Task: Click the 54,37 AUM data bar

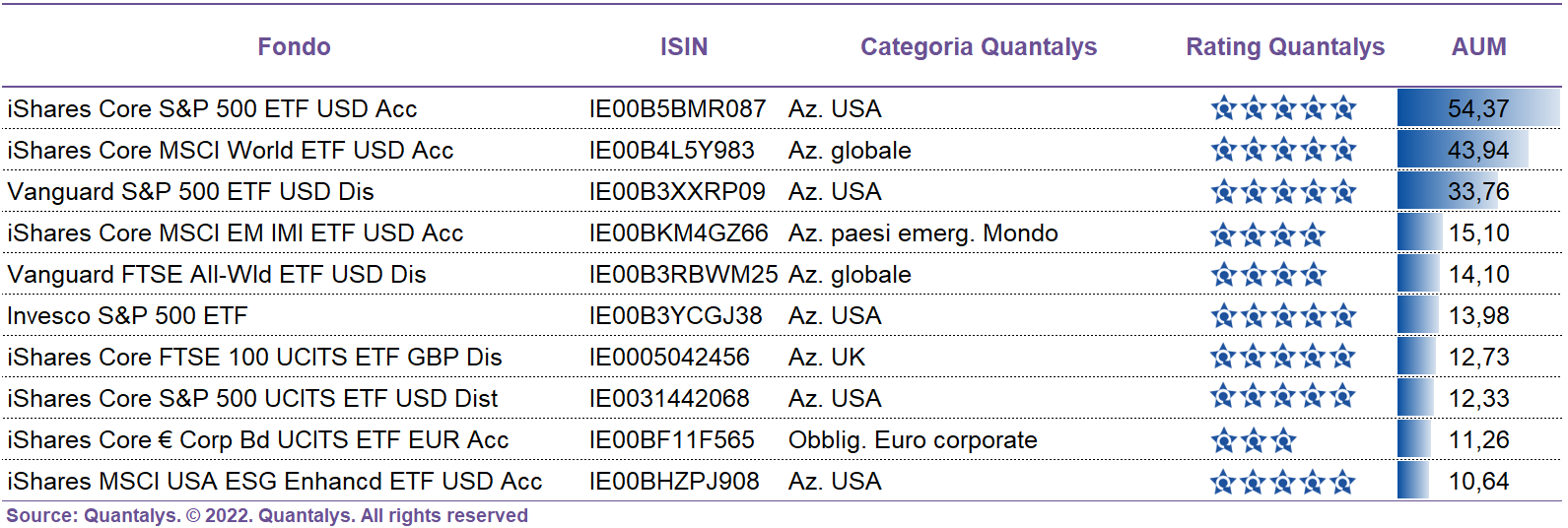Action: 1478,108
